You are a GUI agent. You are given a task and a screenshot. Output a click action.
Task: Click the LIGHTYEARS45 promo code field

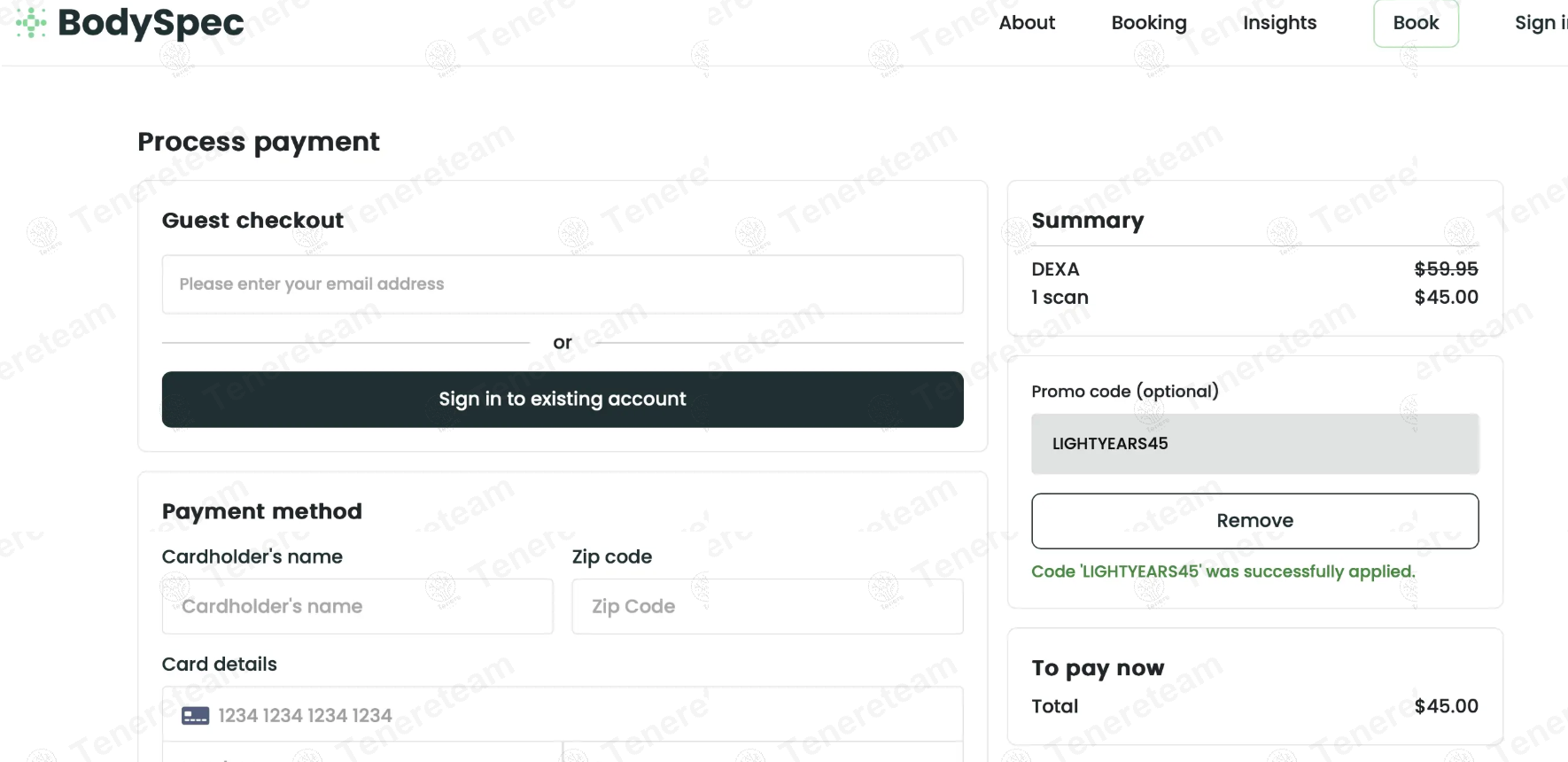(1254, 444)
